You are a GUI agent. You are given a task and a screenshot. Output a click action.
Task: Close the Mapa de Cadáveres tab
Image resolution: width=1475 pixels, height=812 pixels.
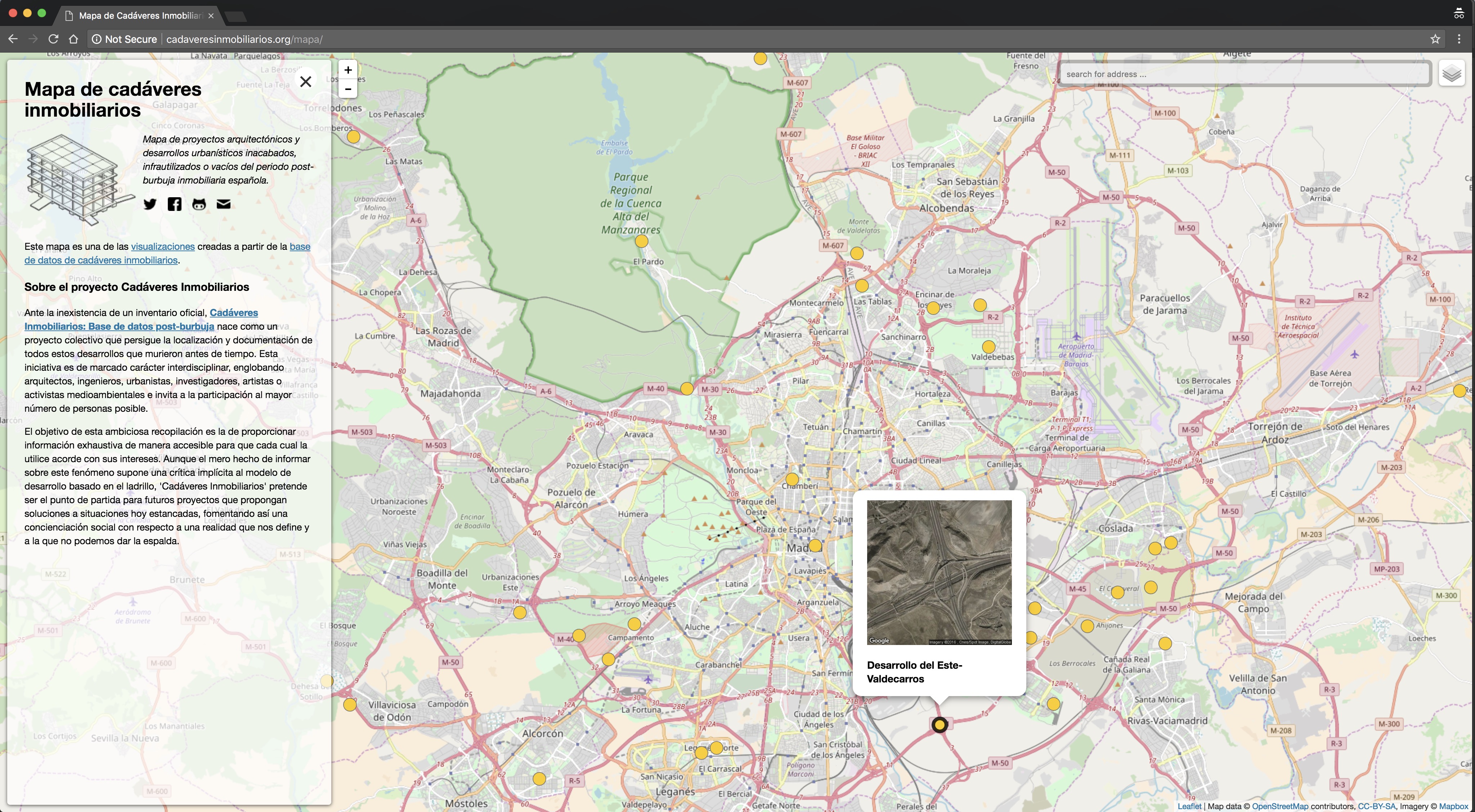(211, 15)
